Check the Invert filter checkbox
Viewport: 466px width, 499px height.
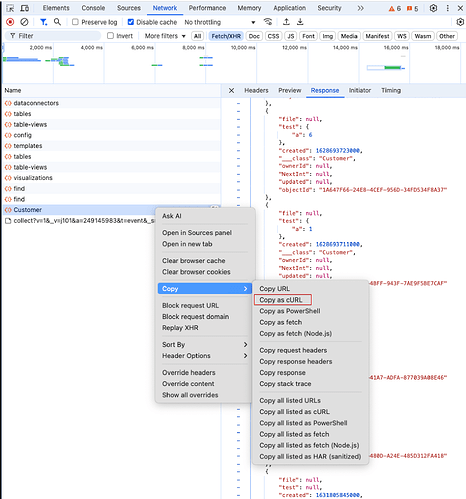[110, 36]
